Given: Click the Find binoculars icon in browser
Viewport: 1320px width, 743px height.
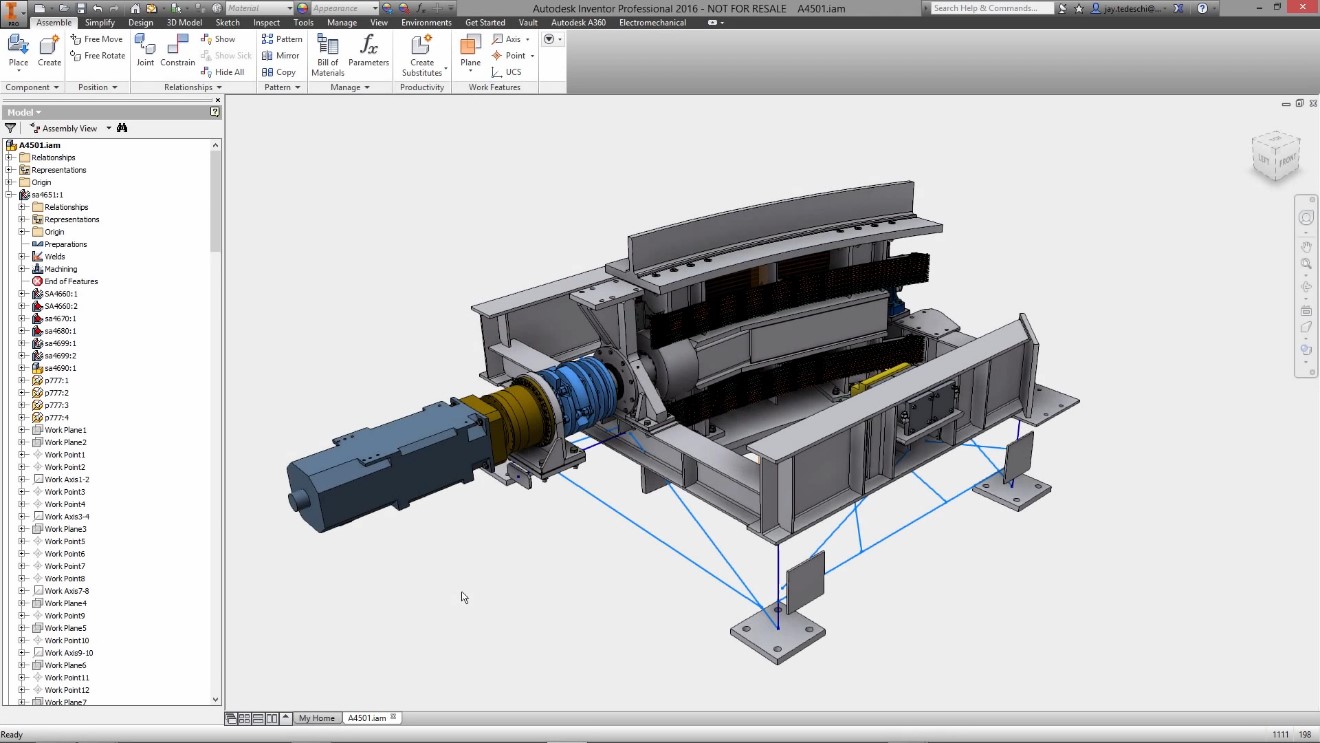Looking at the screenshot, I should pos(122,128).
